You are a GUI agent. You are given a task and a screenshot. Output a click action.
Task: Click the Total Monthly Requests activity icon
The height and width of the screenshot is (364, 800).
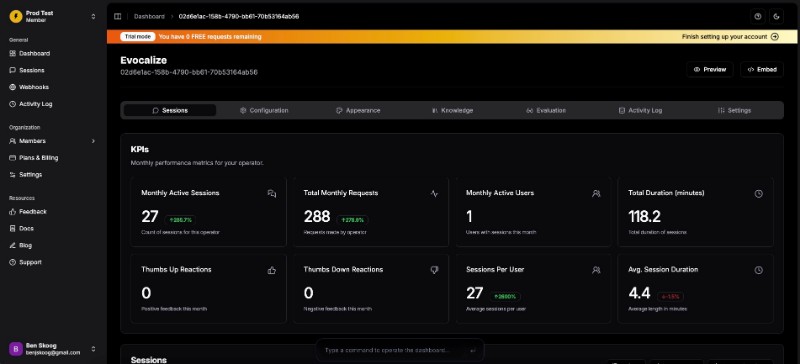pos(434,193)
